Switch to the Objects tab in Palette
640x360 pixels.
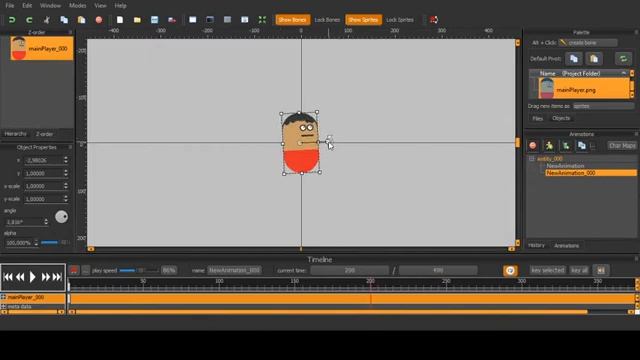(561, 118)
